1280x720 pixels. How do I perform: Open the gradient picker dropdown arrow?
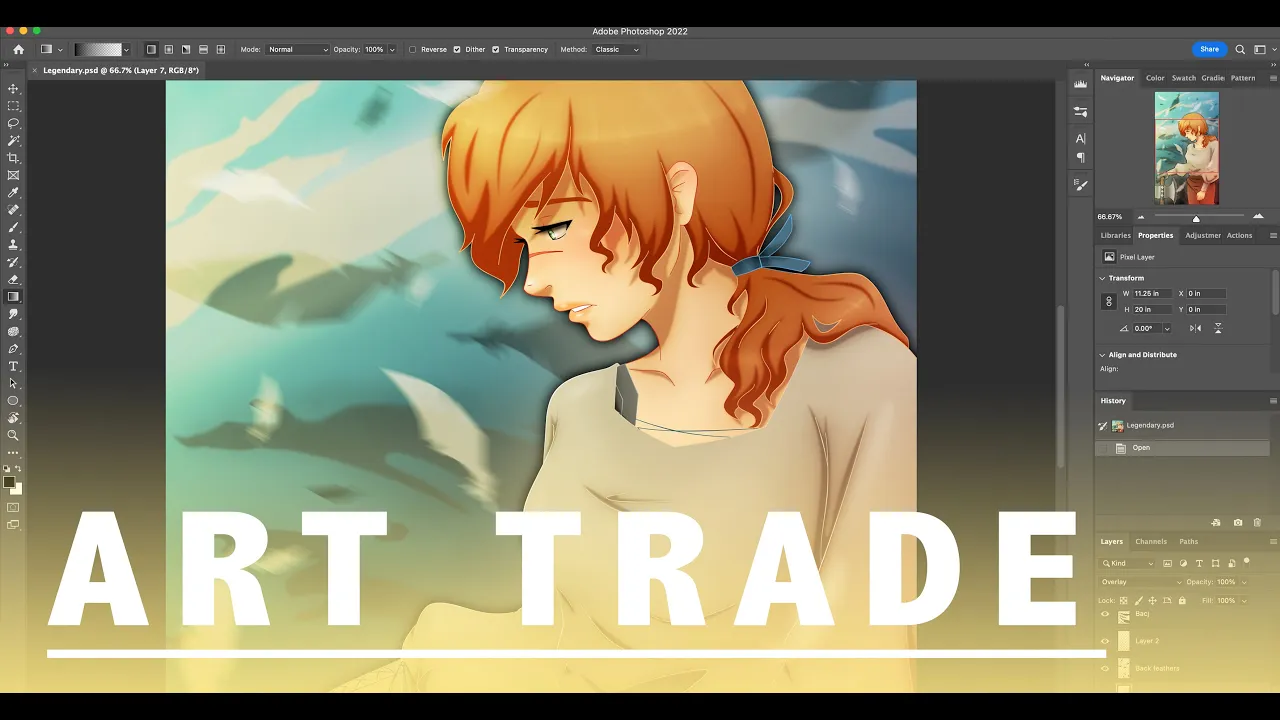tap(126, 49)
